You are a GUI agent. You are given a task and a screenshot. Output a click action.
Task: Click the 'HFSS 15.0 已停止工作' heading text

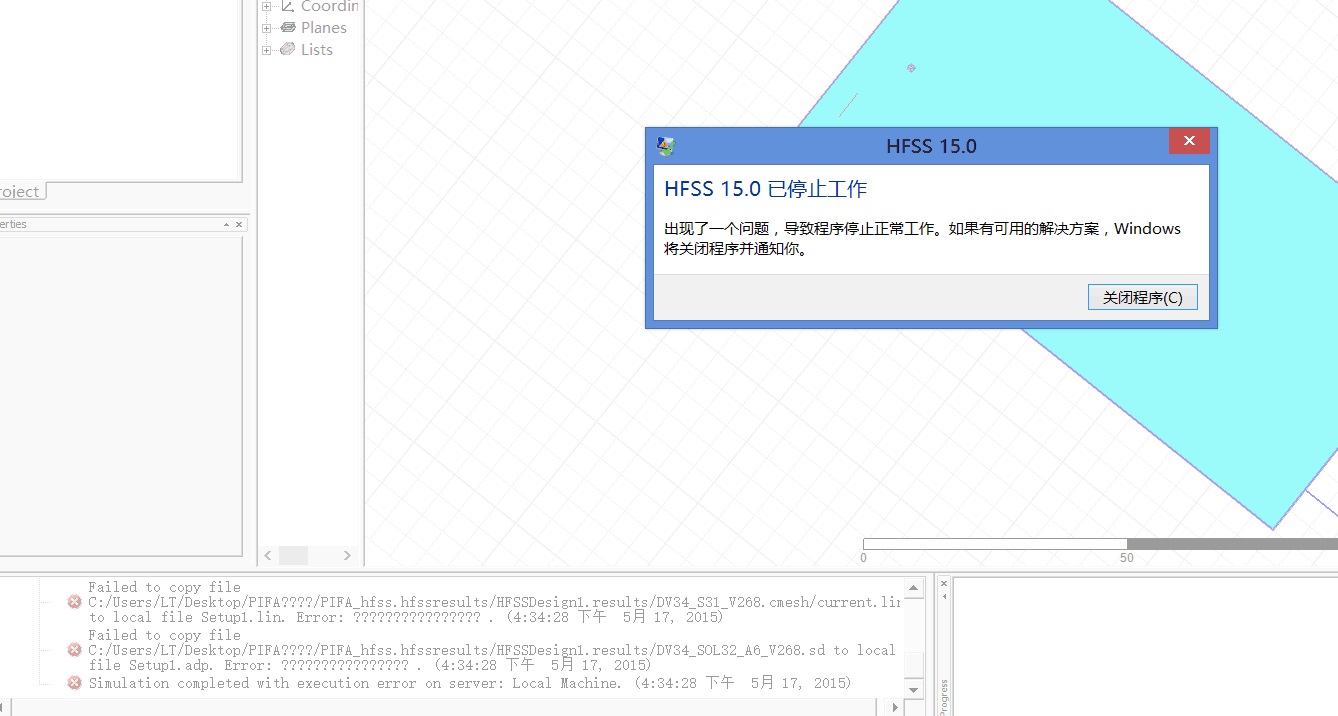coord(765,189)
